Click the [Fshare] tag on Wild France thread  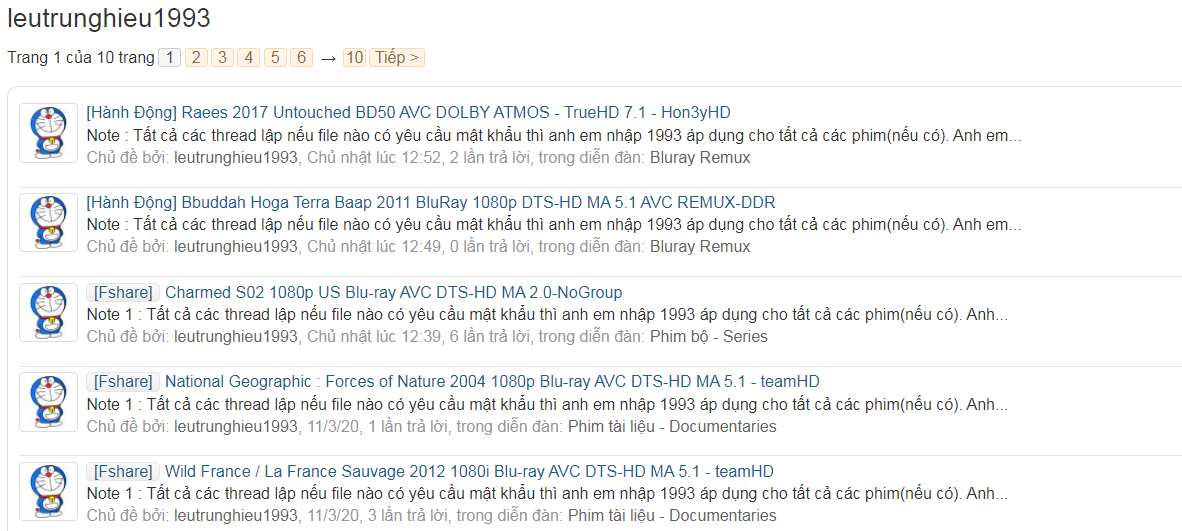(123, 471)
